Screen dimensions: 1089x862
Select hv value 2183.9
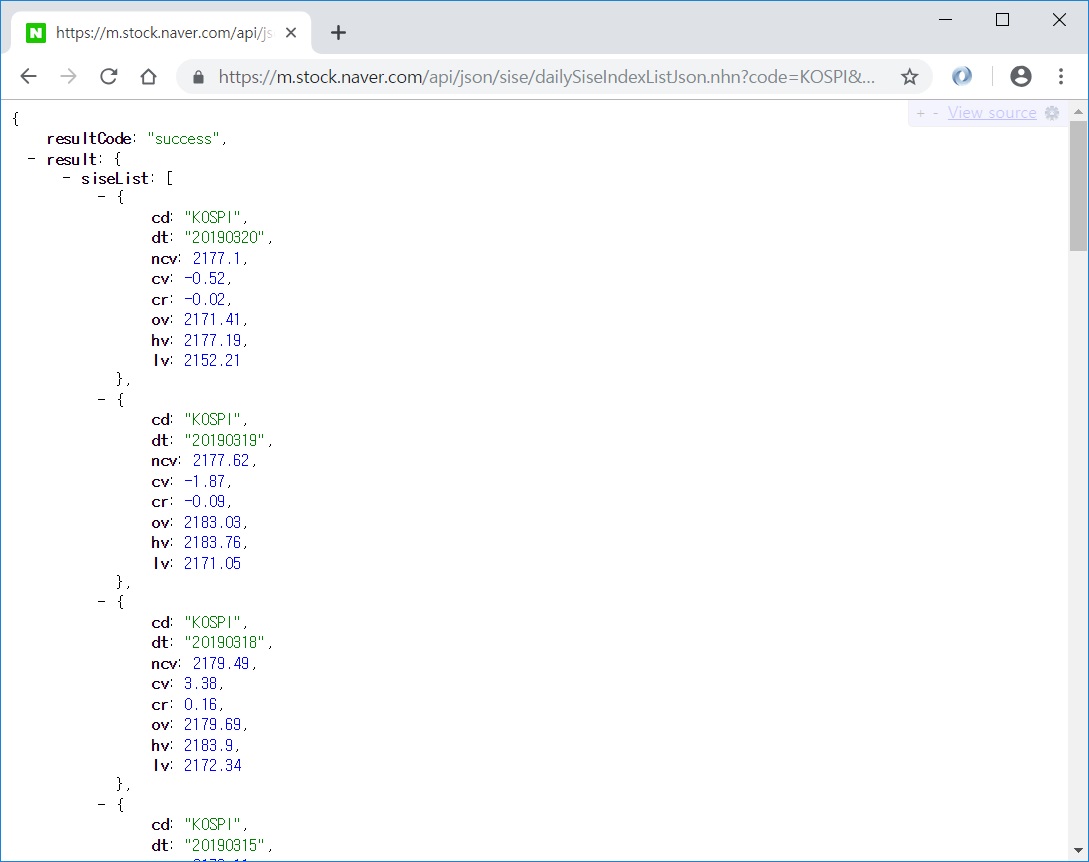pyautogui.click(x=208, y=745)
